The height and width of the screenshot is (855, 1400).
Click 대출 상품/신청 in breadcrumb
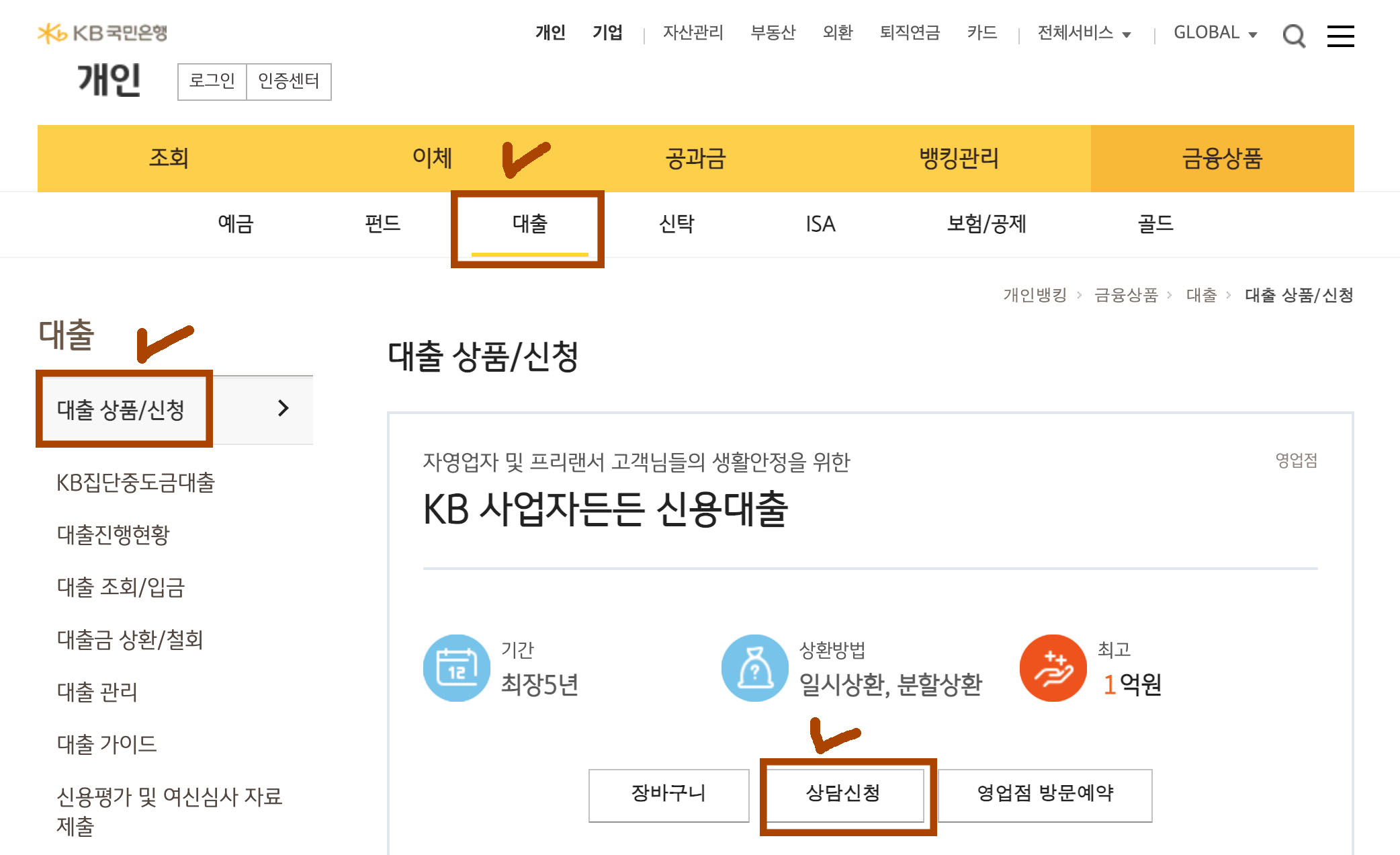pos(1299,295)
